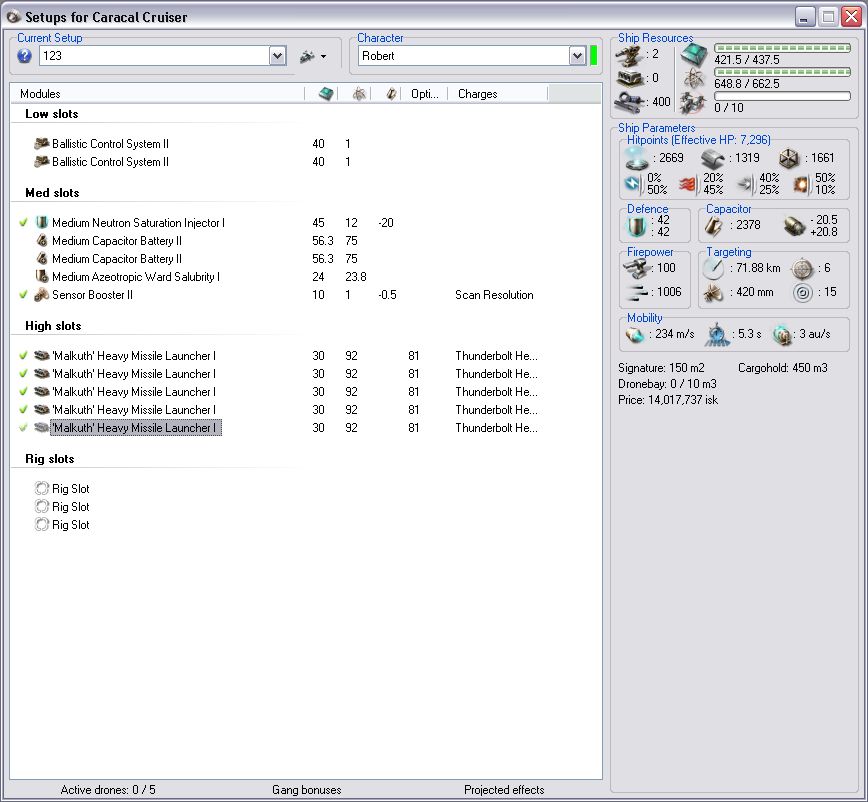
Task: Sort by the powergrid column header icon
Action: tap(359, 94)
